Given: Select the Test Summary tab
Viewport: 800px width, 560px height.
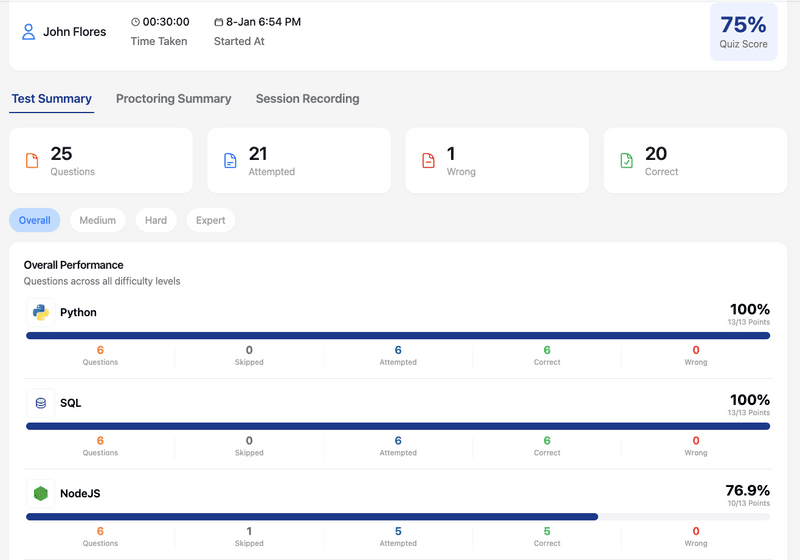Looking at the screenshot, I should (x=52, y=99).
